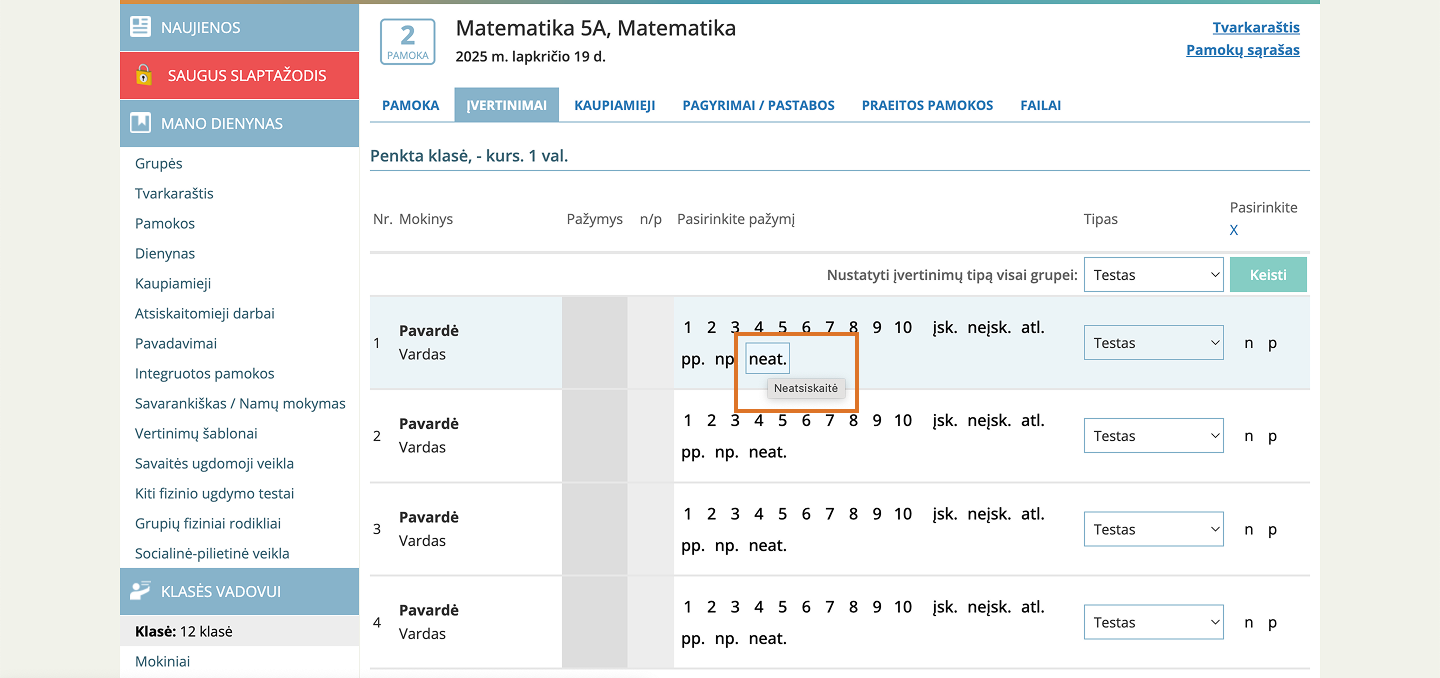The width and height of the screenshot is (1440, 678).
Task: Open the Tipas dropdown for student 1
Action: coord(1153,343)
